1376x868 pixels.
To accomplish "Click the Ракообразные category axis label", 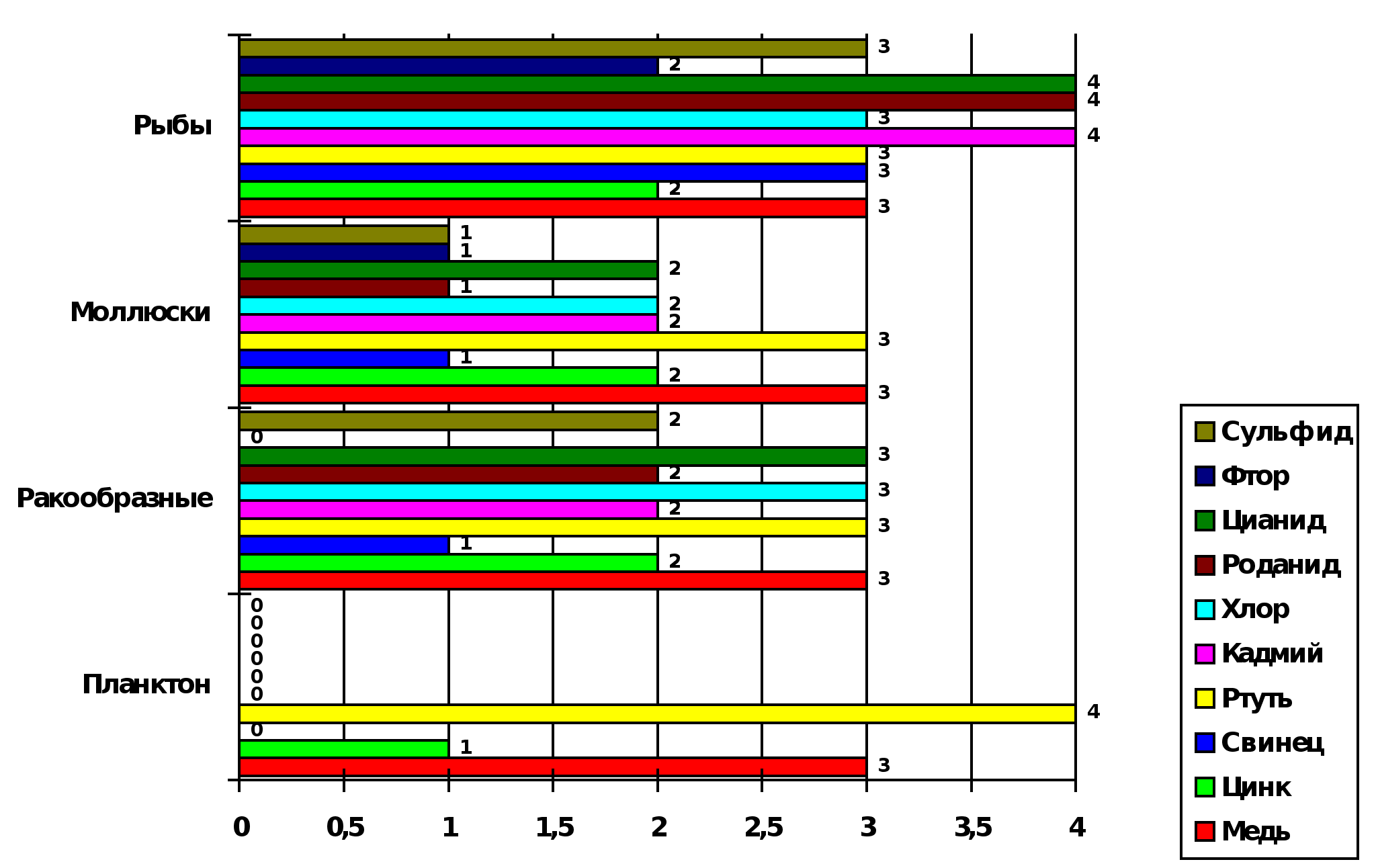I will [115, 498].
